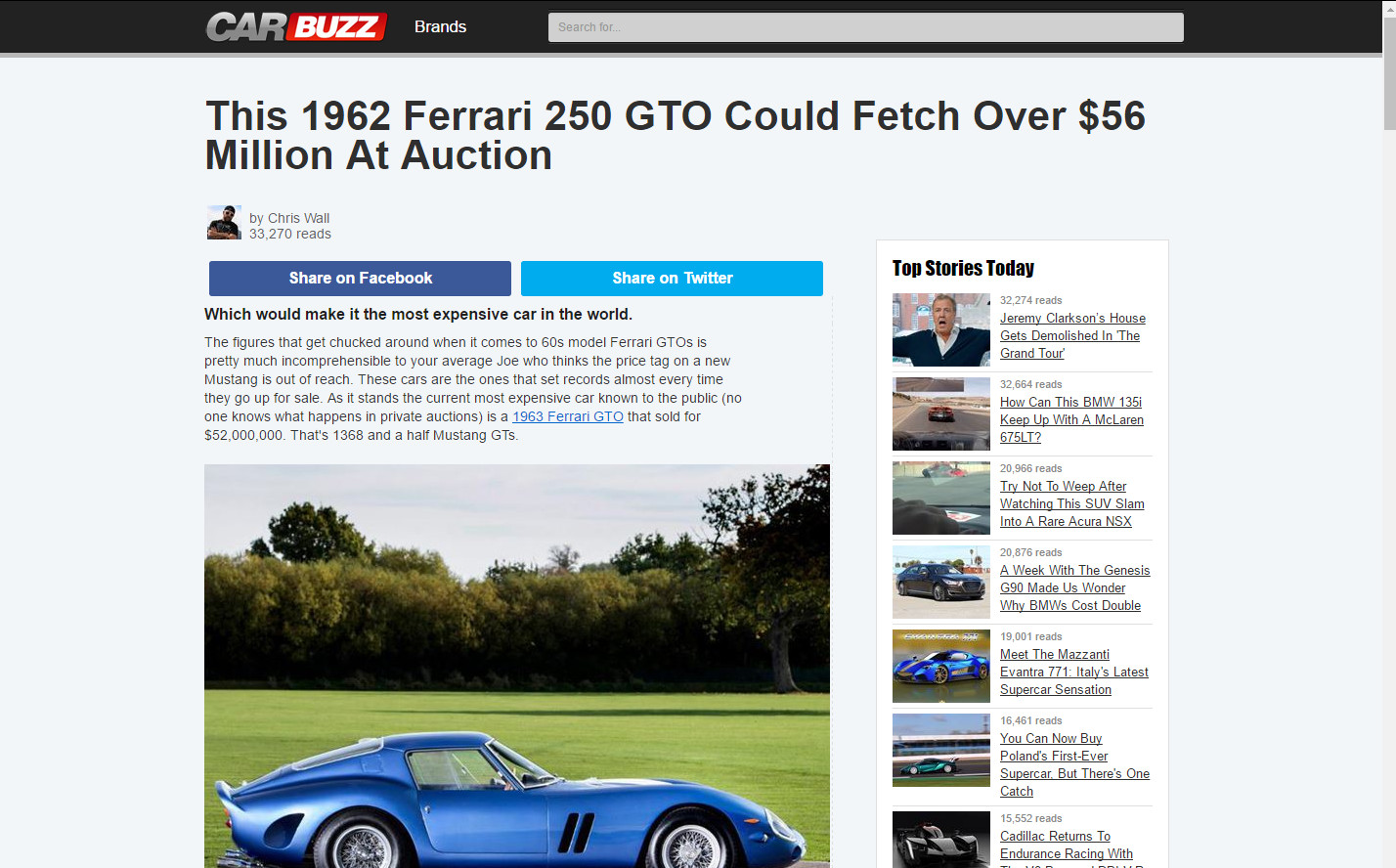Share the article on Twitter
1396x868 pixels.
[x=672, y=278]
